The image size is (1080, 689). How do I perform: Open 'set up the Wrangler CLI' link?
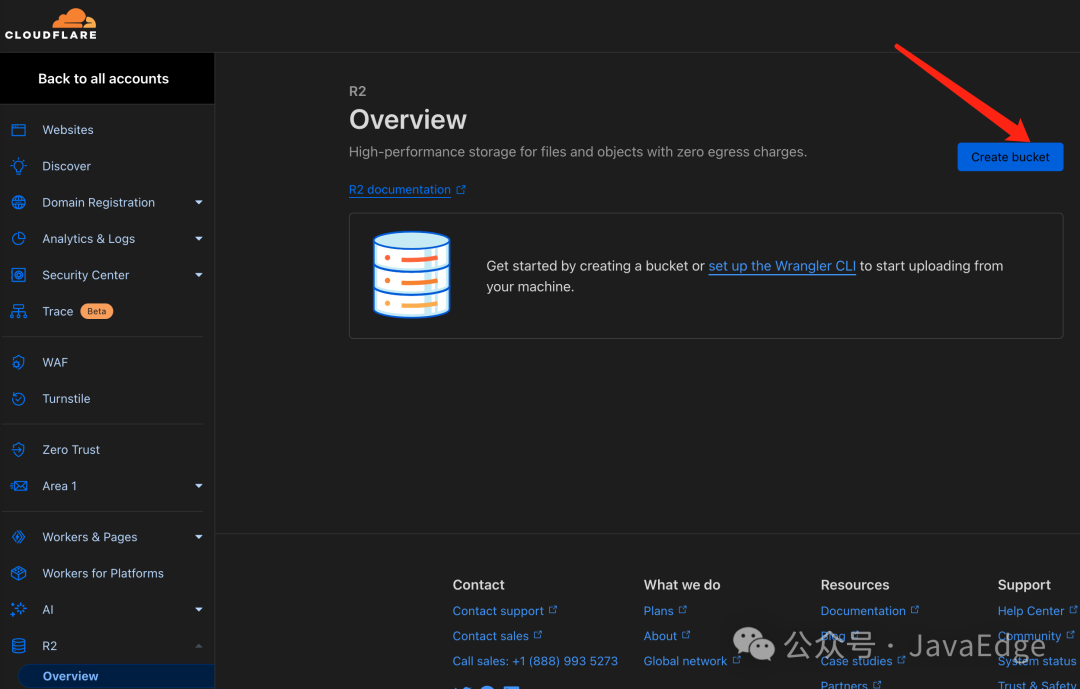pos(782,266)
